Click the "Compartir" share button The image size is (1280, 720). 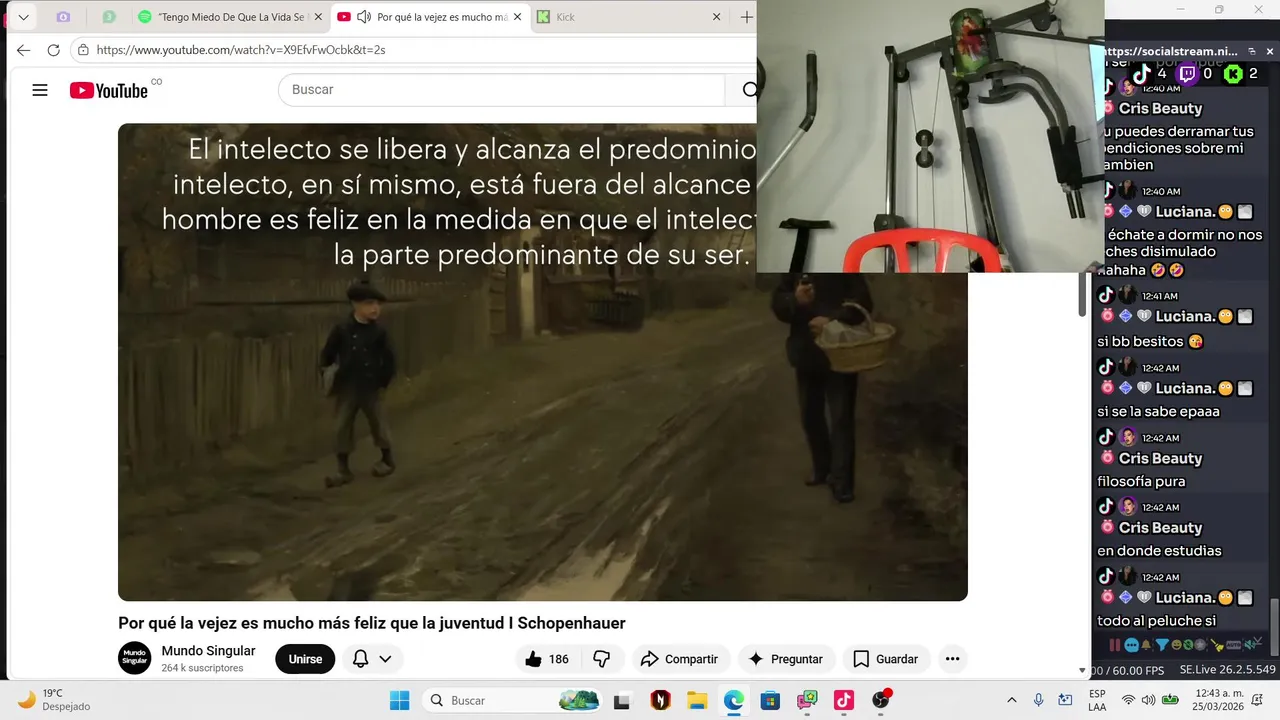pos(680,659)
